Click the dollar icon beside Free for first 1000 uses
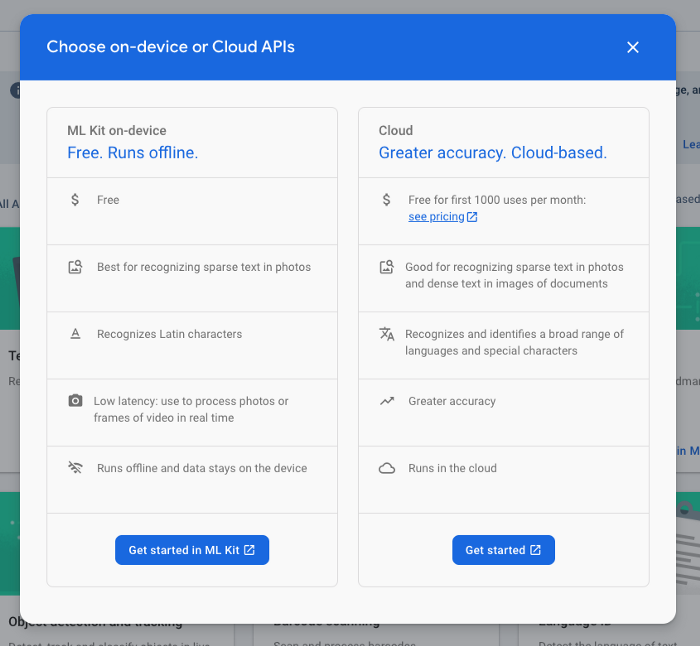 (x=387, y=200)
